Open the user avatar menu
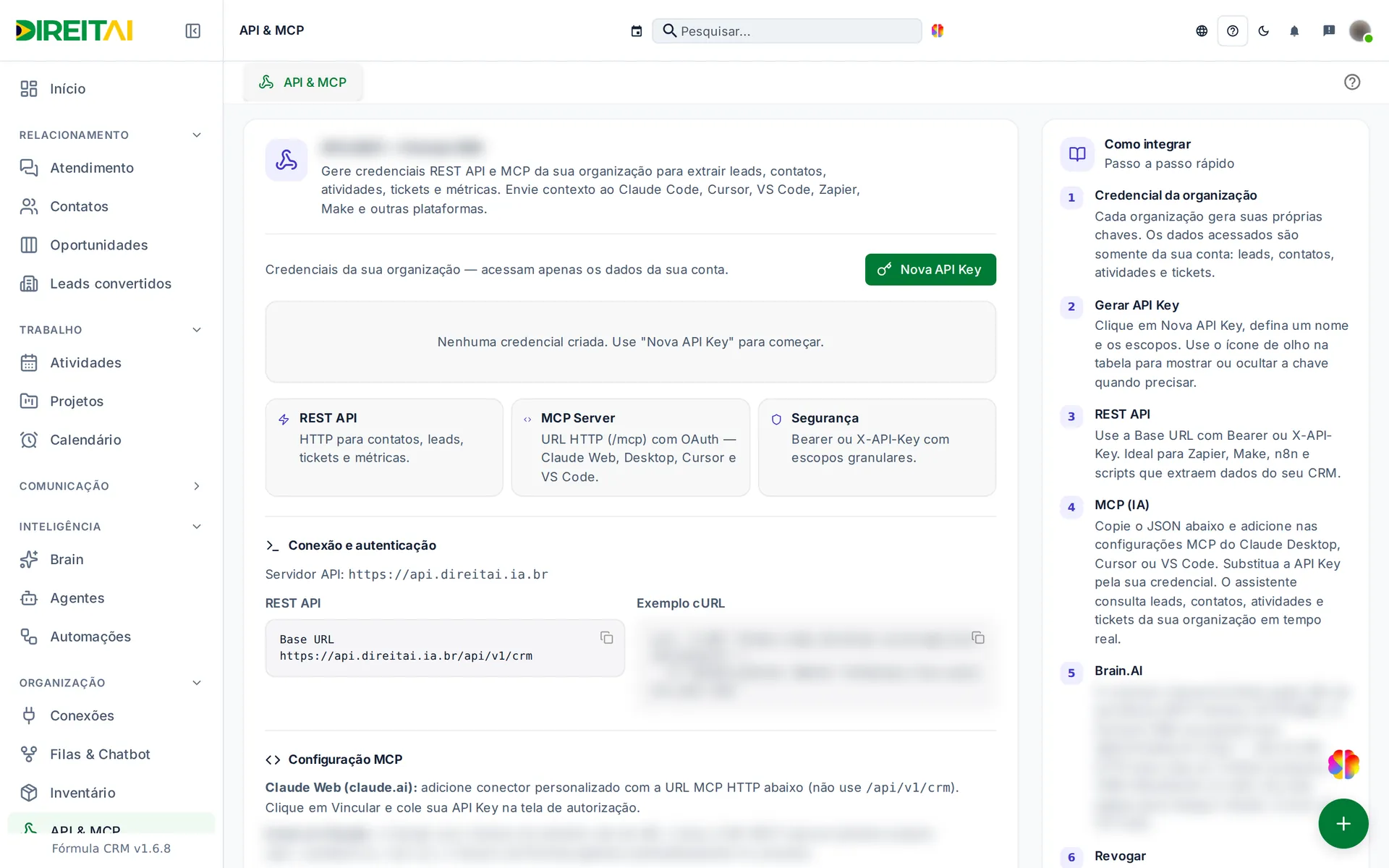 point(1360,30)
